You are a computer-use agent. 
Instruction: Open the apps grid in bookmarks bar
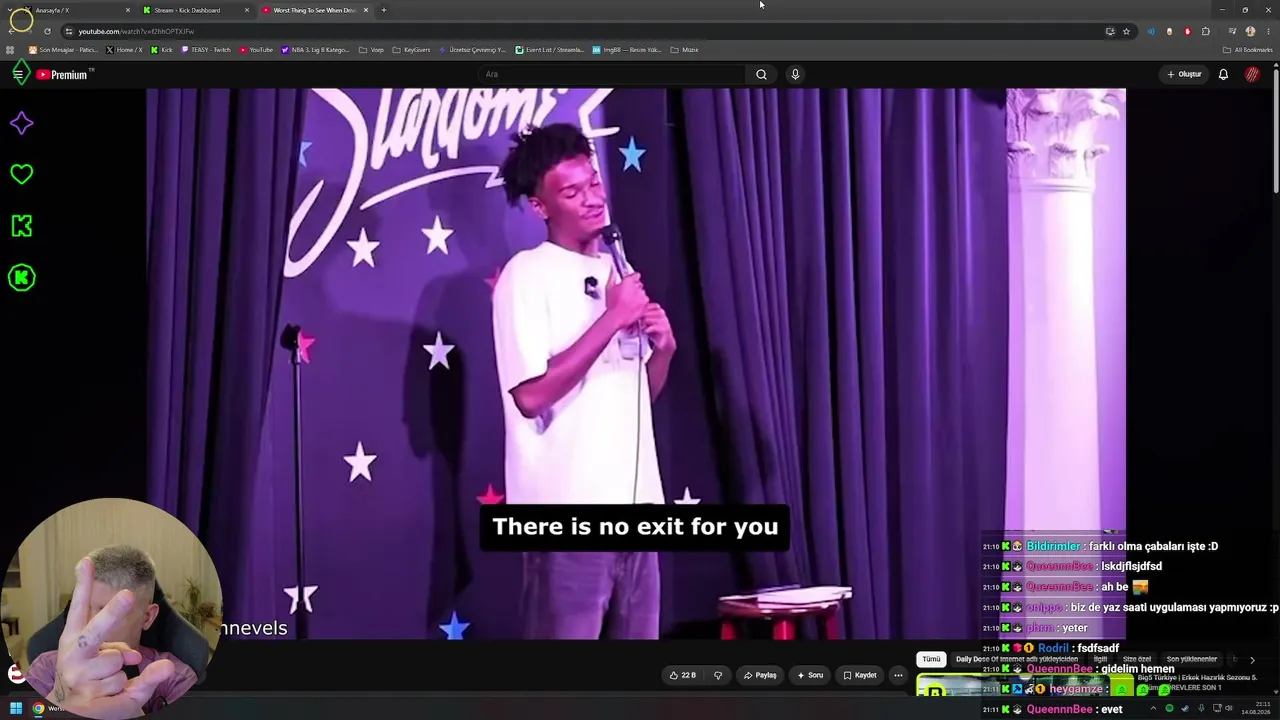pos(11,49)
